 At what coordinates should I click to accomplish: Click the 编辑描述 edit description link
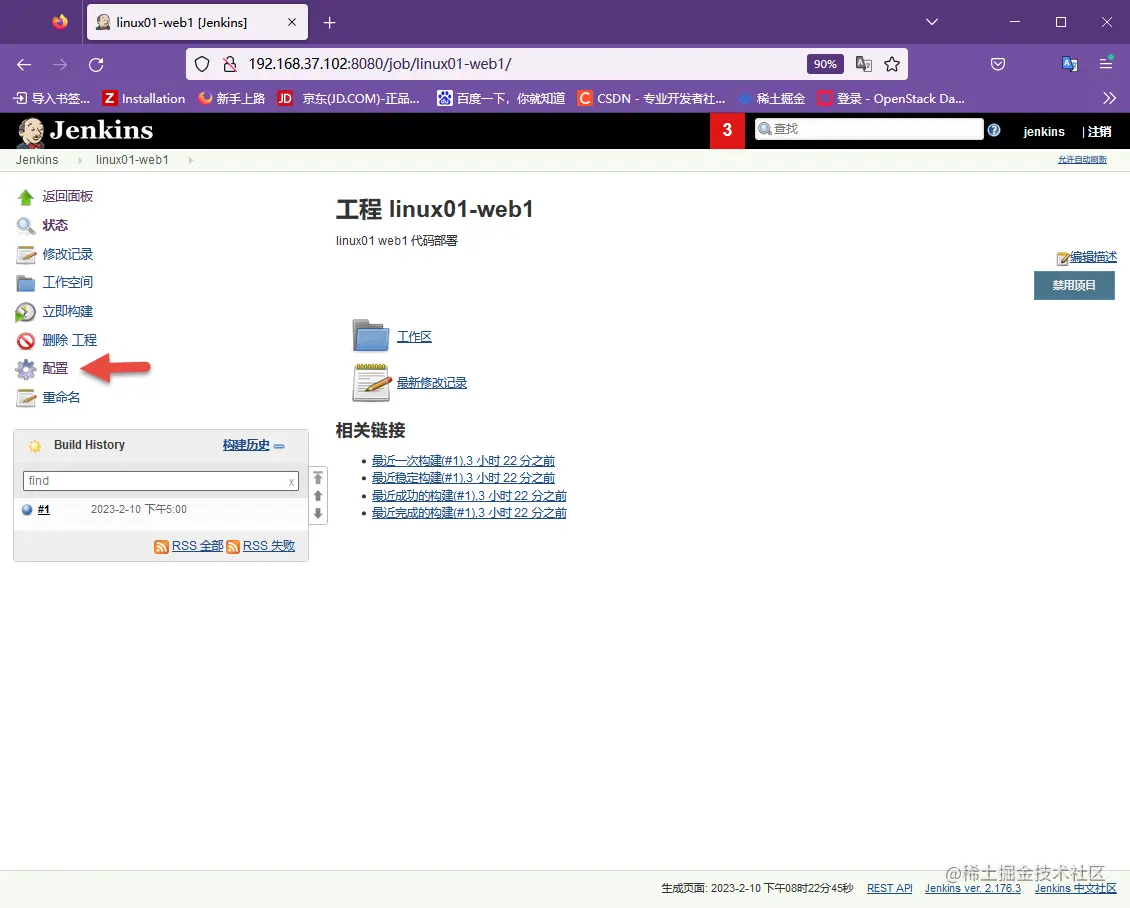pos(1093,257)
